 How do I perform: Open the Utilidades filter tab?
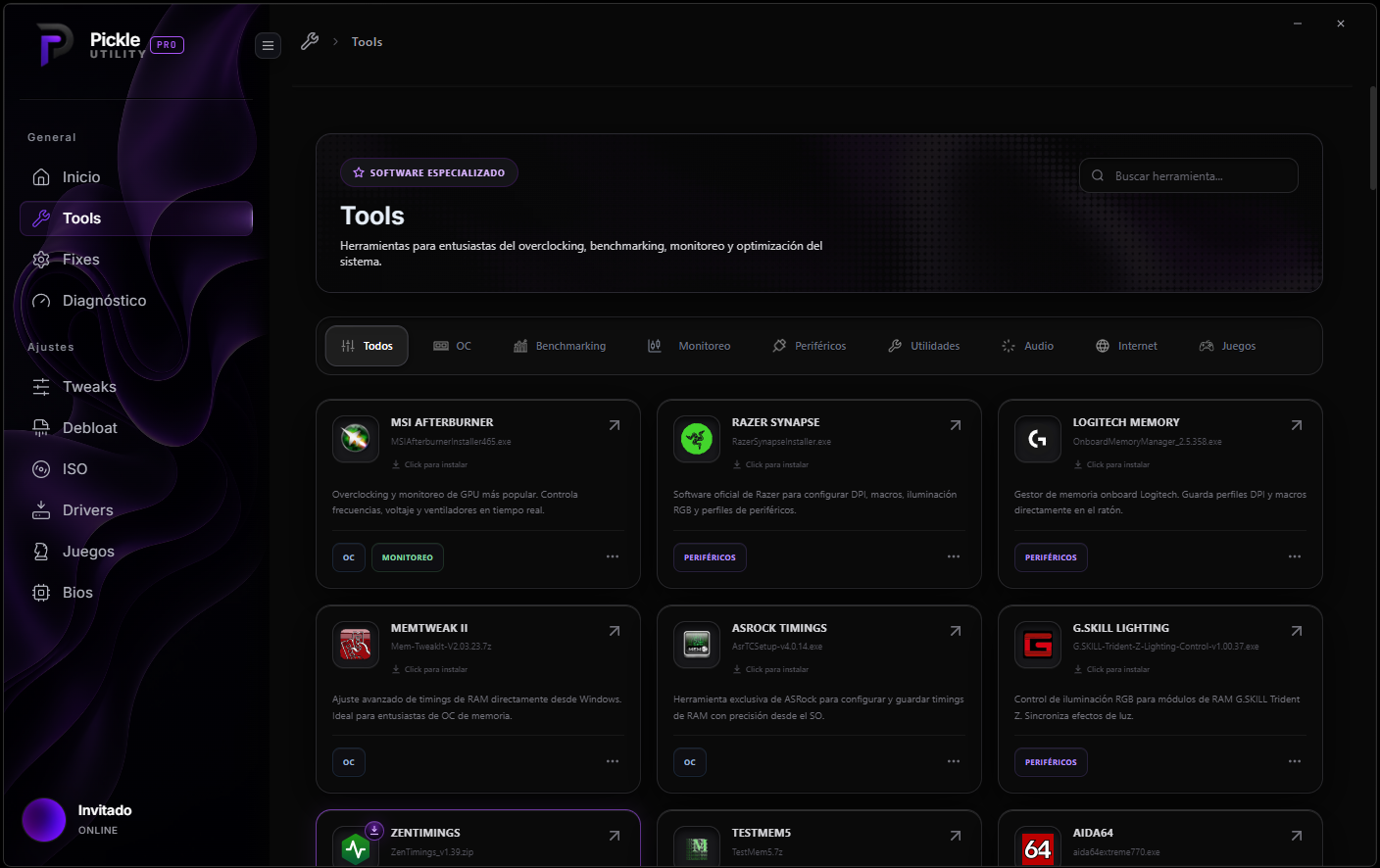coord(924,346)
